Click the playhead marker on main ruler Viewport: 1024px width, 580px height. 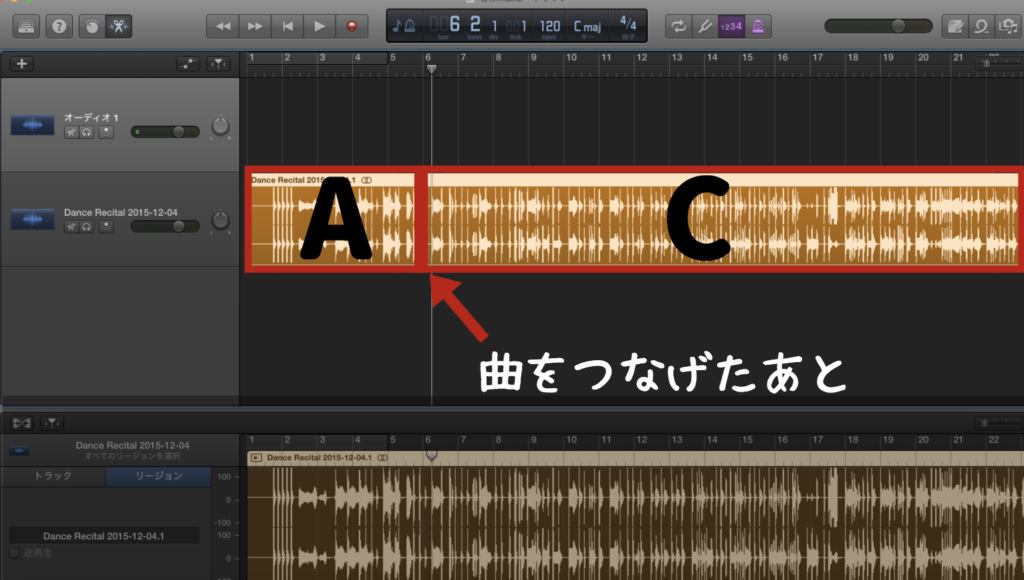point(432,69)
